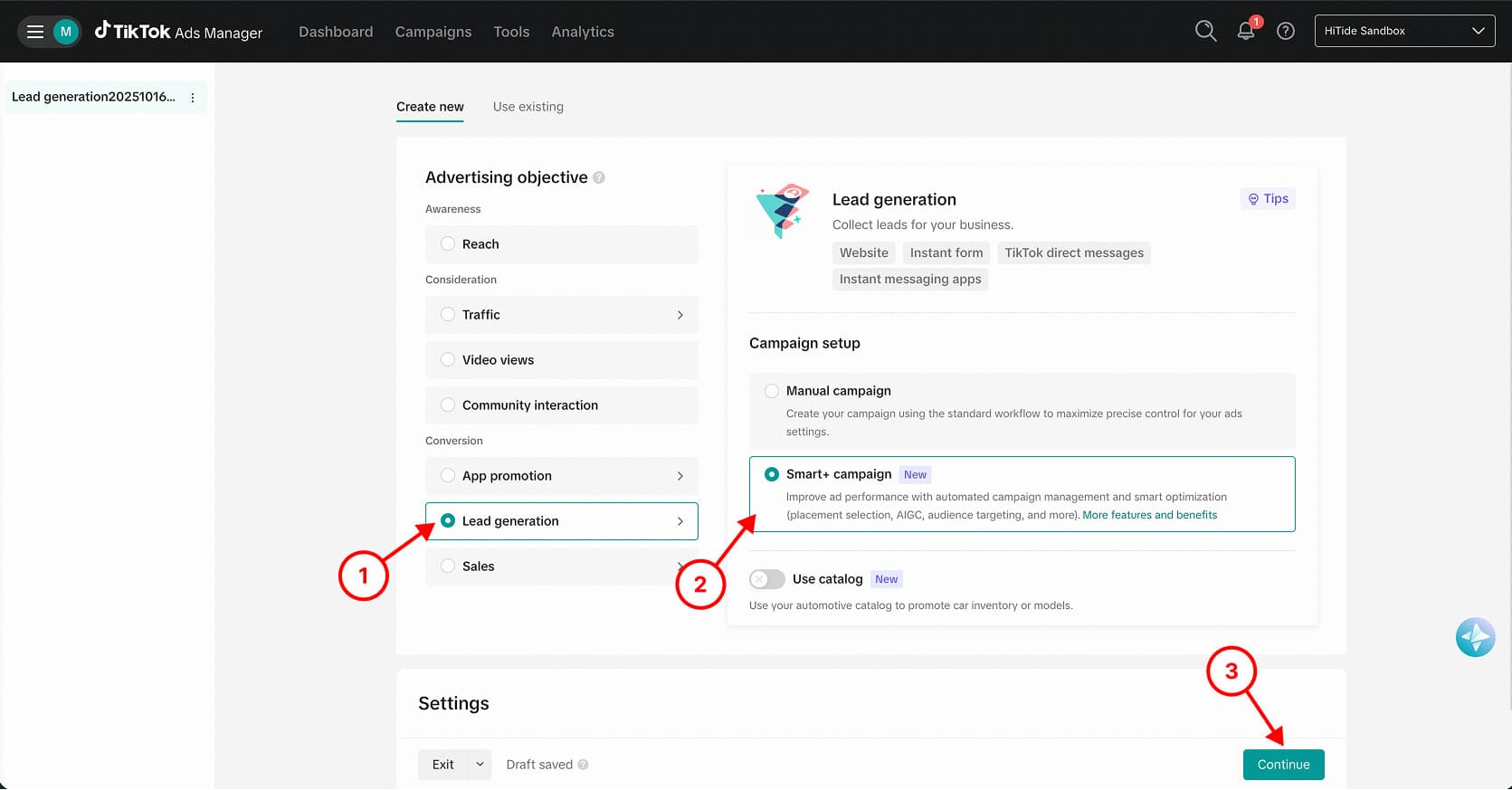Expand the Traffic objective chevron
Screen dimensions: 1512x790
pyautogui.click(x=680, y=315)
